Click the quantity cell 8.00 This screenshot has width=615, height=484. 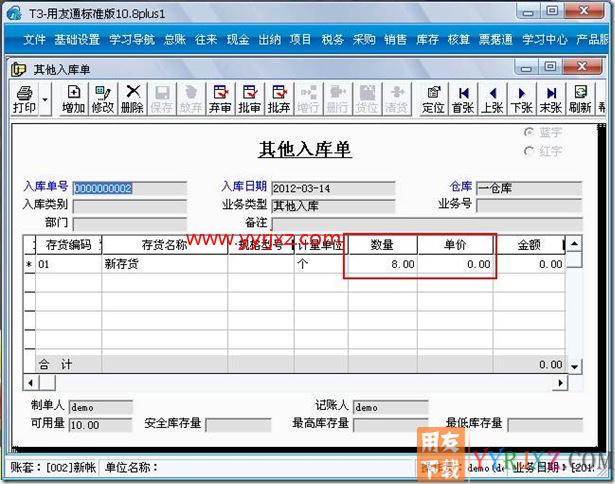(382, 264)
